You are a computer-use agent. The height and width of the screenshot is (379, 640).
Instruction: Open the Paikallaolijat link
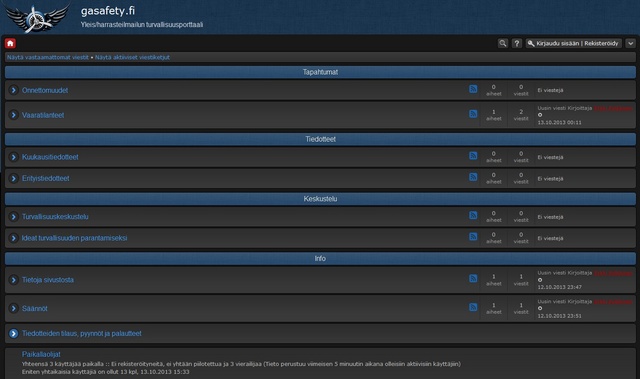(x=41, y=354)
